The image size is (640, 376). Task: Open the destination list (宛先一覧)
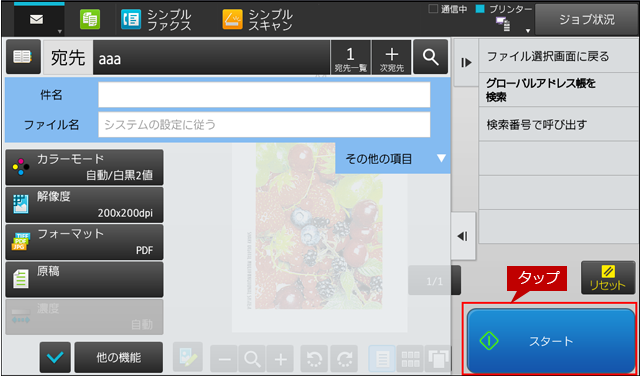point(351,57)
